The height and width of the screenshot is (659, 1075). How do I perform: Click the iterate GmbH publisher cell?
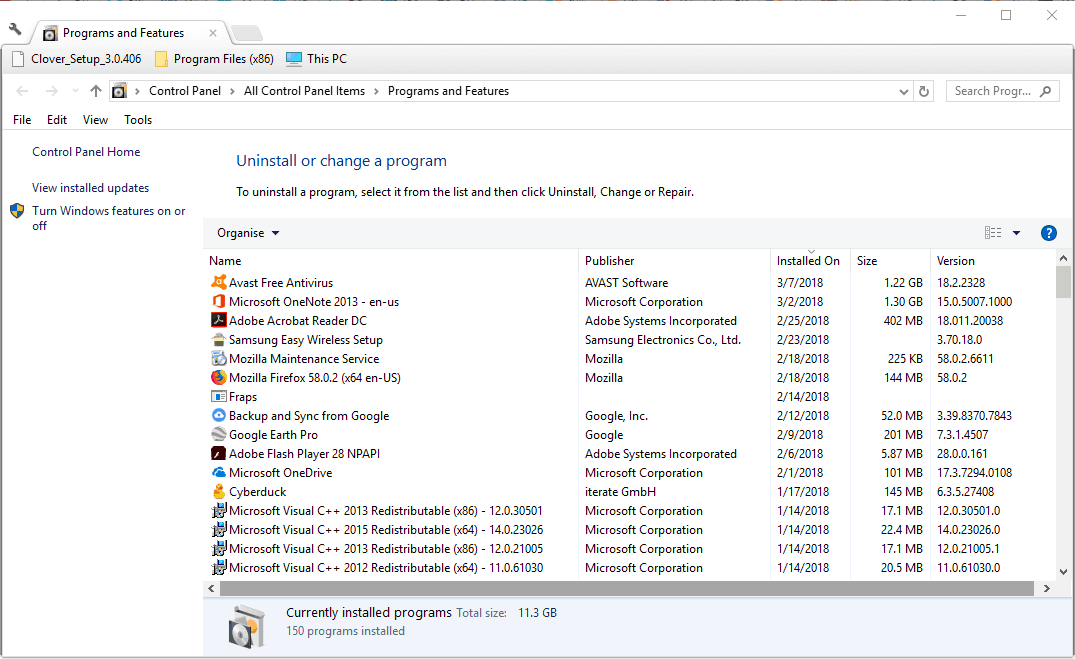click(620, 492)
